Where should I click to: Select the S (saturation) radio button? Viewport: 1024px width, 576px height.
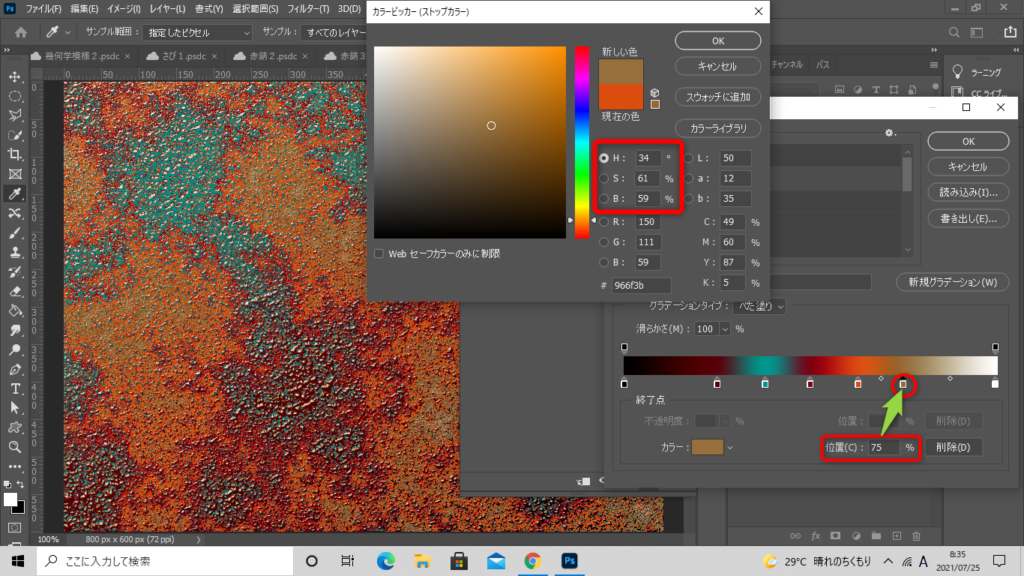point(604,178)
